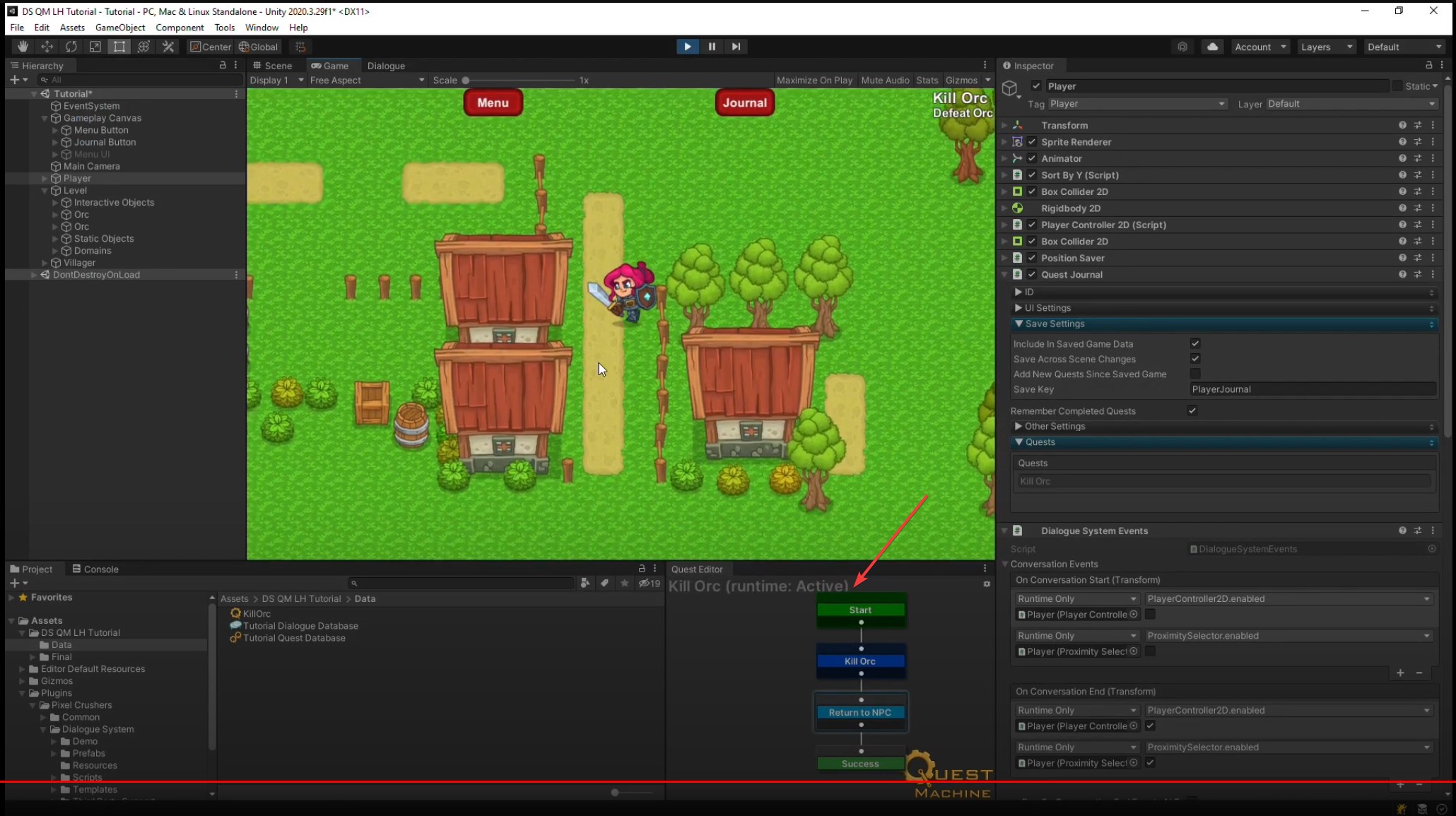Open the Tag dropdown
This screenshot has width=1456, height=816.
[x=1137, y=104]
